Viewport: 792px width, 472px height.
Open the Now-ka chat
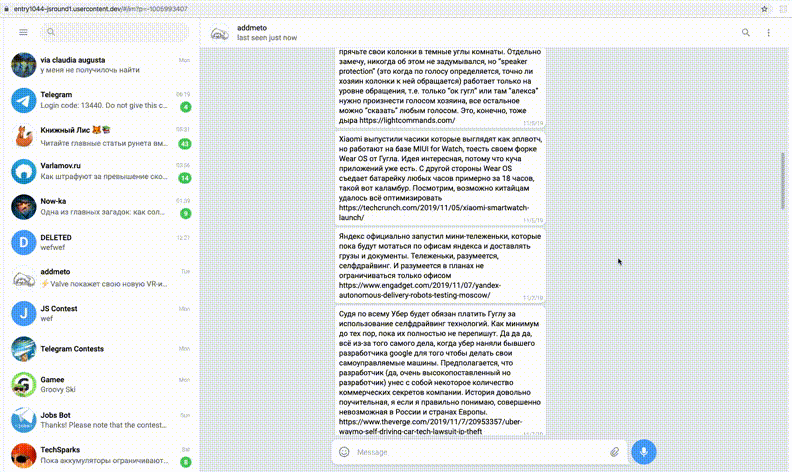pyautogui.click(x=101, y=207)
